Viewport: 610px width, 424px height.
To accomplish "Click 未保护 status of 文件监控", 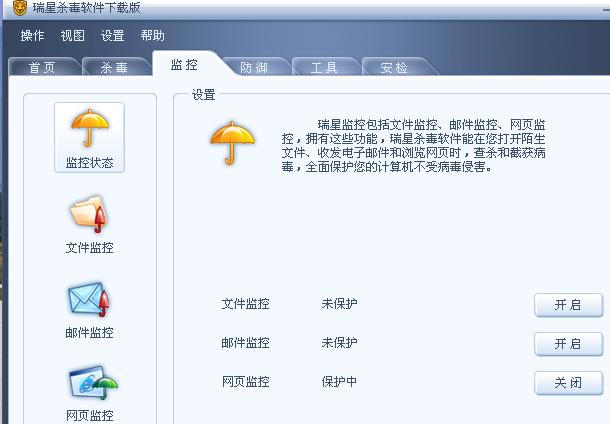I will tap(339, 303).
